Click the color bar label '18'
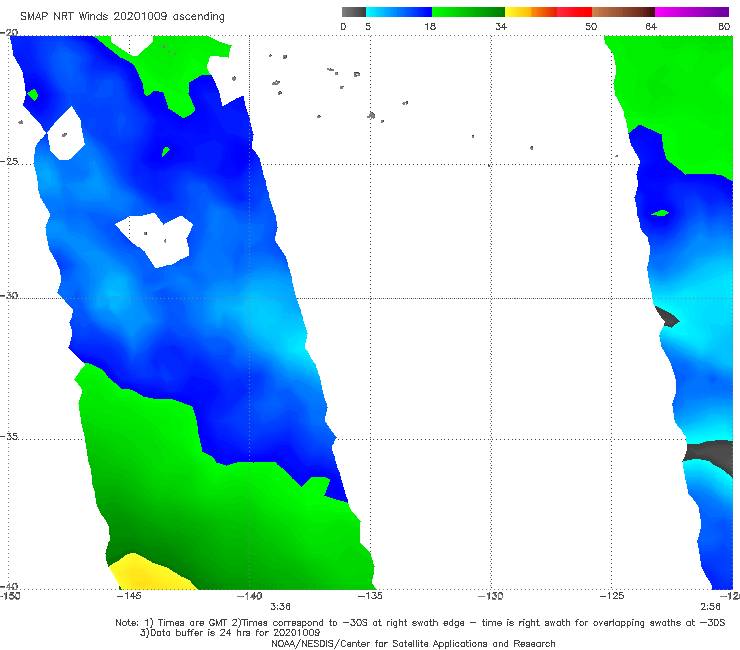This screenshot has width=740, height=650. pos(430,26)
